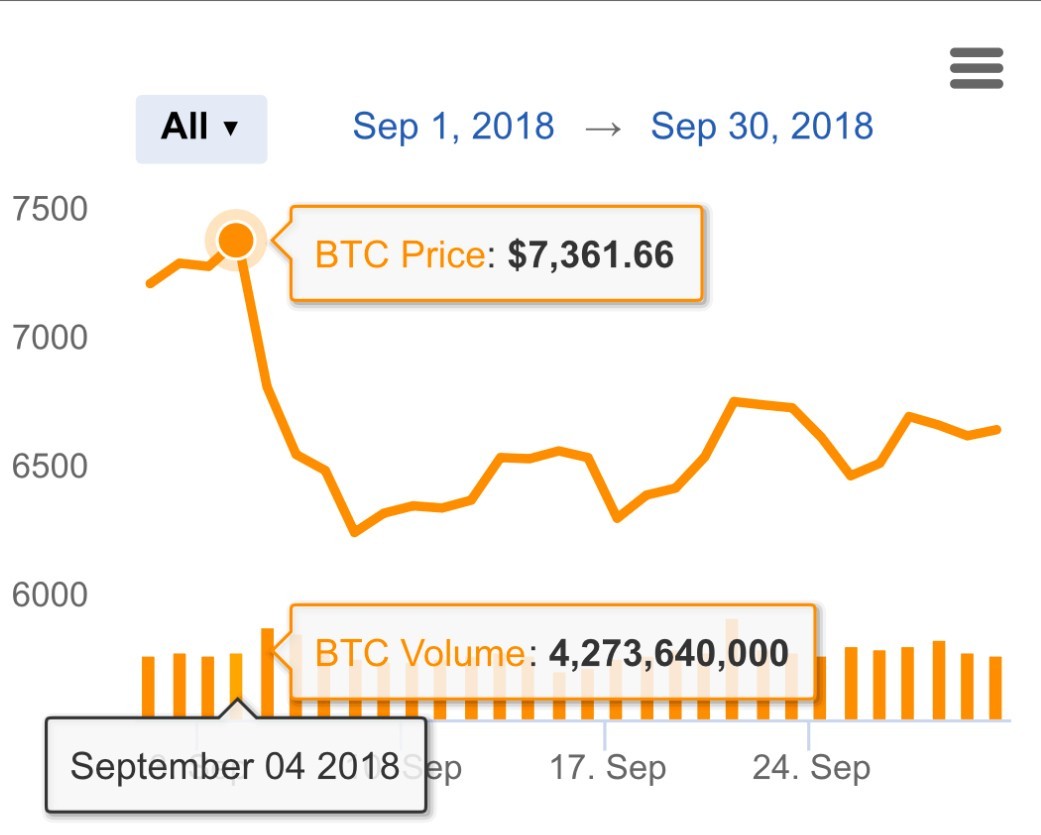Click the Sep 1, 2018 start date
Image resolution: width=1041 pixels, height=835 pixels.
453,126
